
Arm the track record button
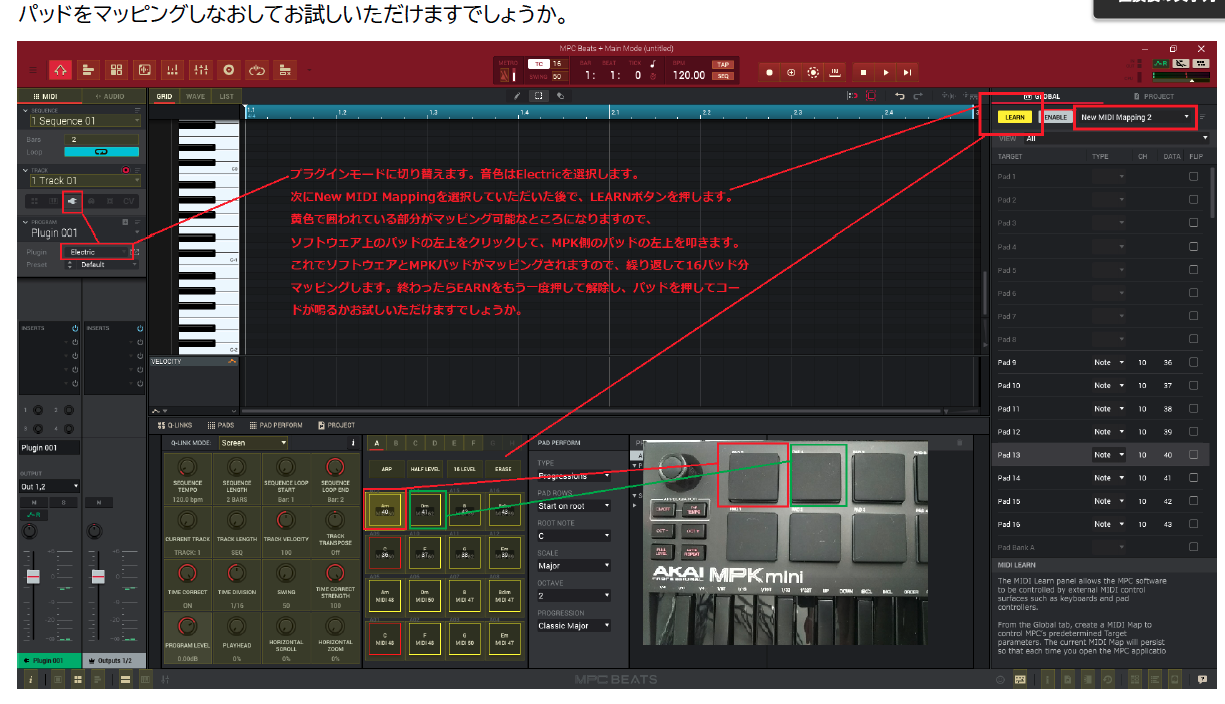[x=126, y=170]
